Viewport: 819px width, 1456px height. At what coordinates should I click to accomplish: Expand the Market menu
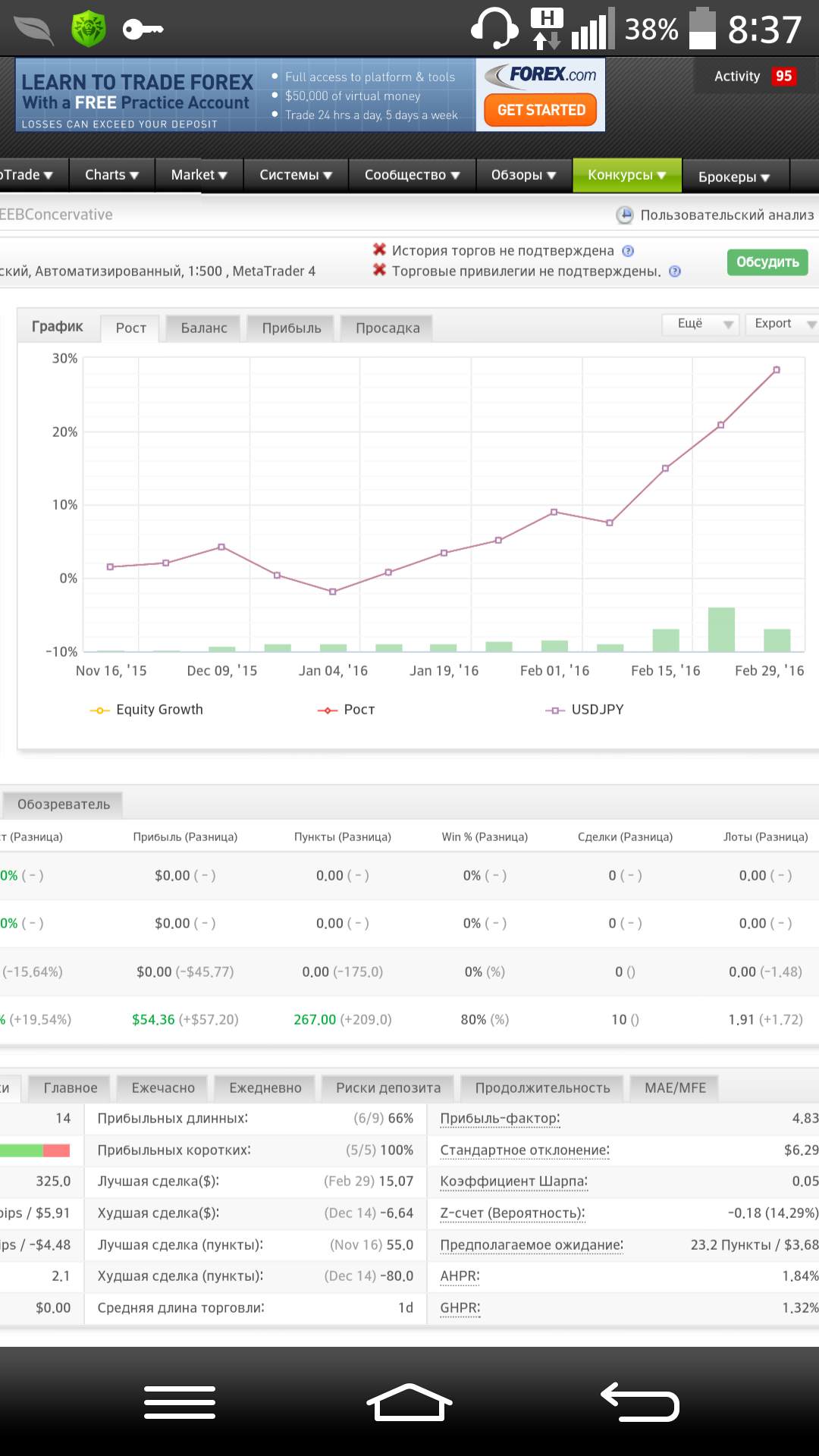[199, 175]
